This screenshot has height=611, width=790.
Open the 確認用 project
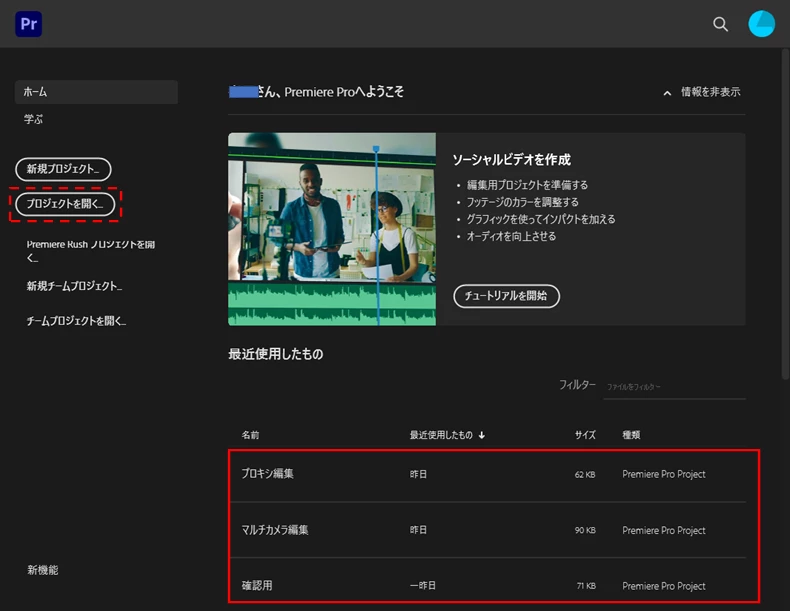tap(488, 583)
